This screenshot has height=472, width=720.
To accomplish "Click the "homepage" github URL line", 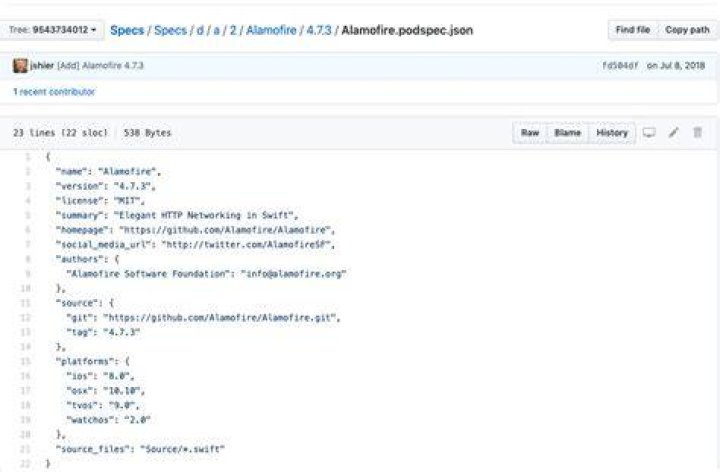I will tap(196, 230).
